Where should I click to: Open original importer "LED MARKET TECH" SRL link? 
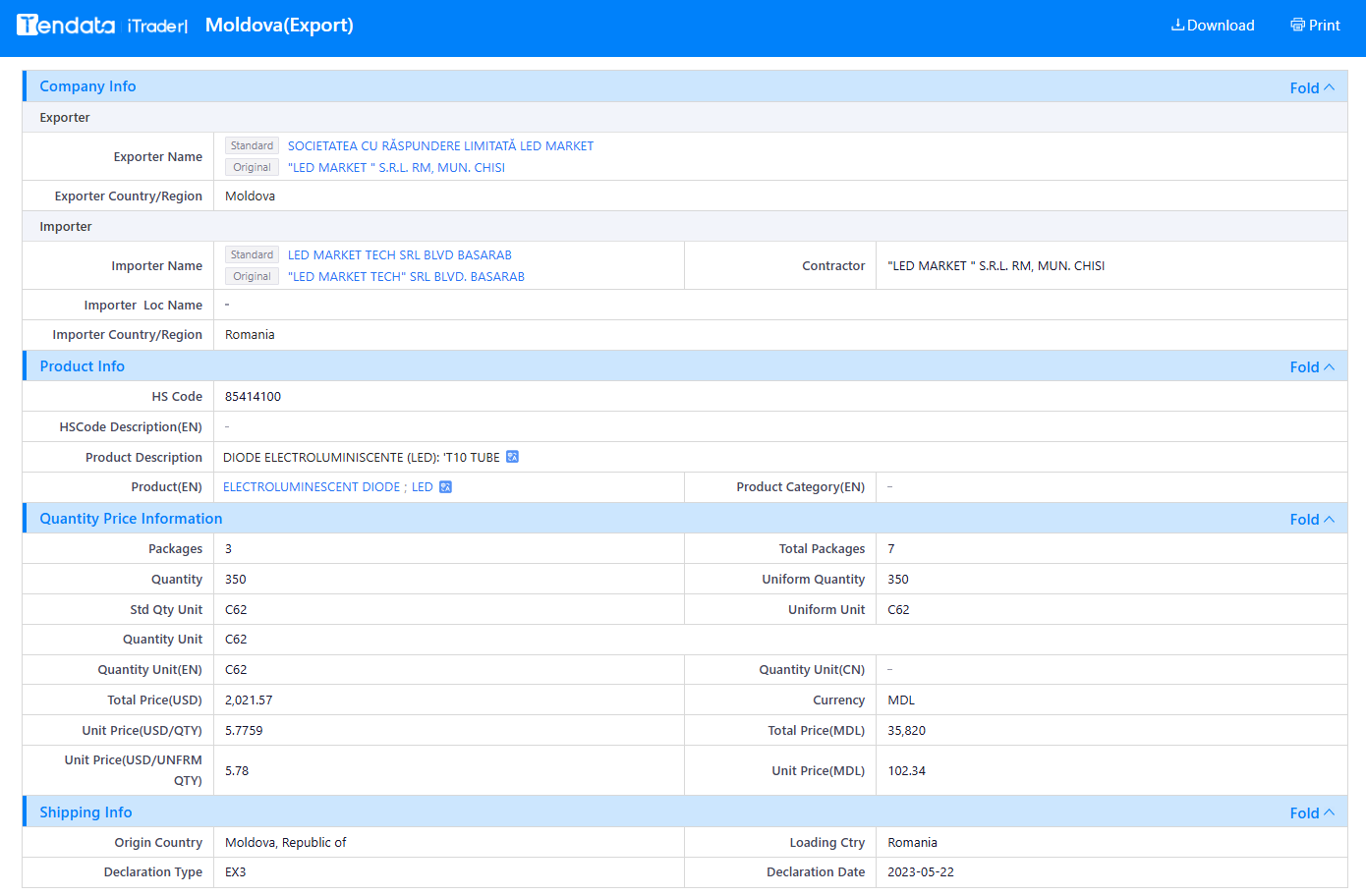pos(406,276)
